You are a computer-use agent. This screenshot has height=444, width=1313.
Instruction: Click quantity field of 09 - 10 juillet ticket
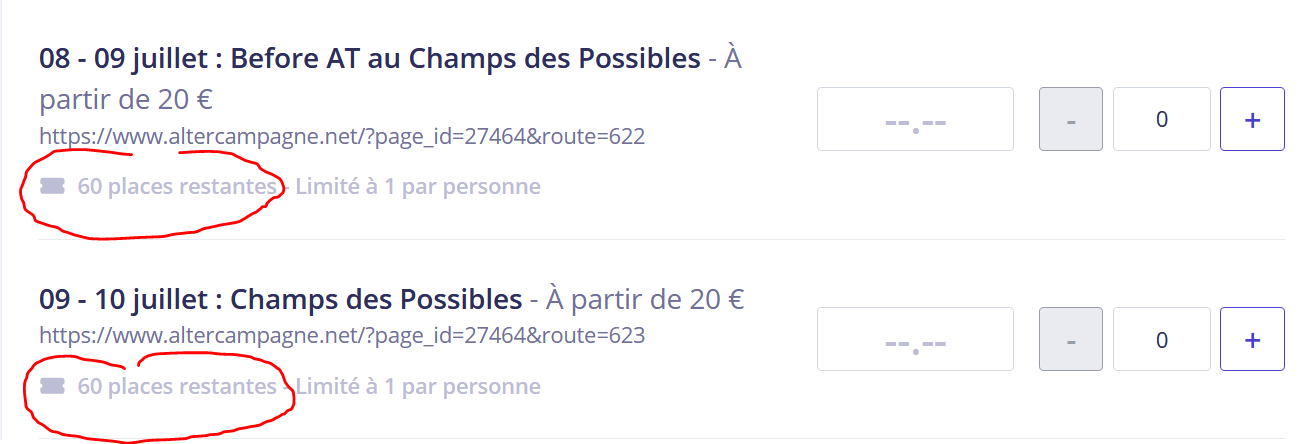[x=1161, y=339]
